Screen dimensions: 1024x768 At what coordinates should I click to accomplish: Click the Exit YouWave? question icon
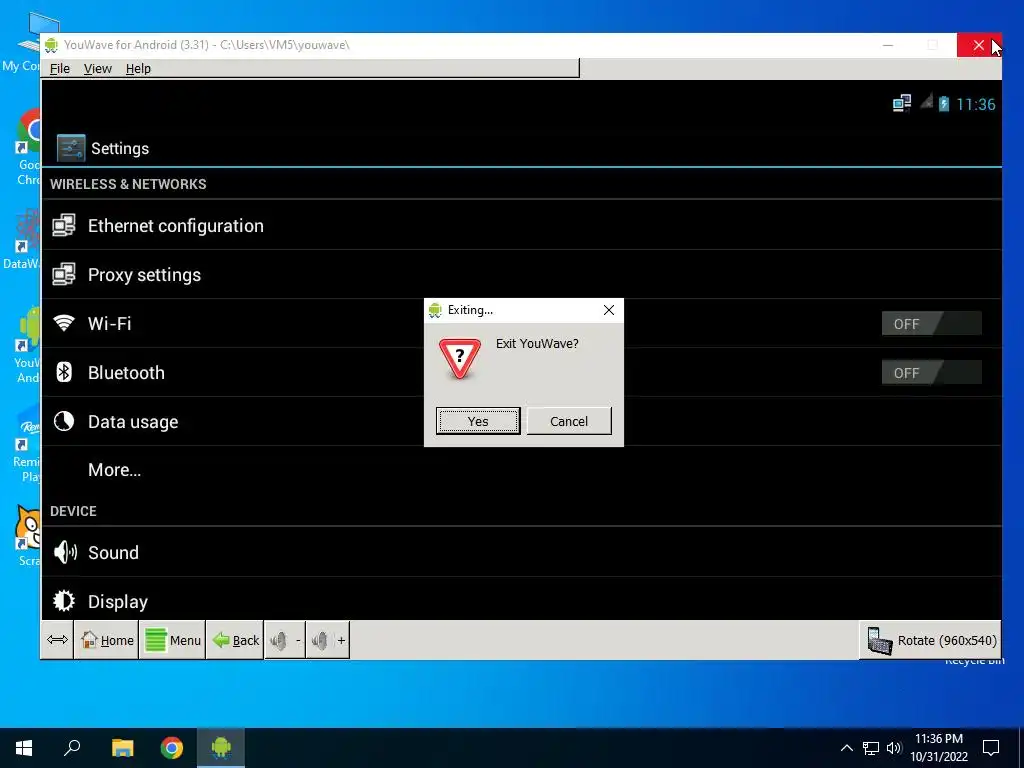pyautogui.click(x=460, y=359)
